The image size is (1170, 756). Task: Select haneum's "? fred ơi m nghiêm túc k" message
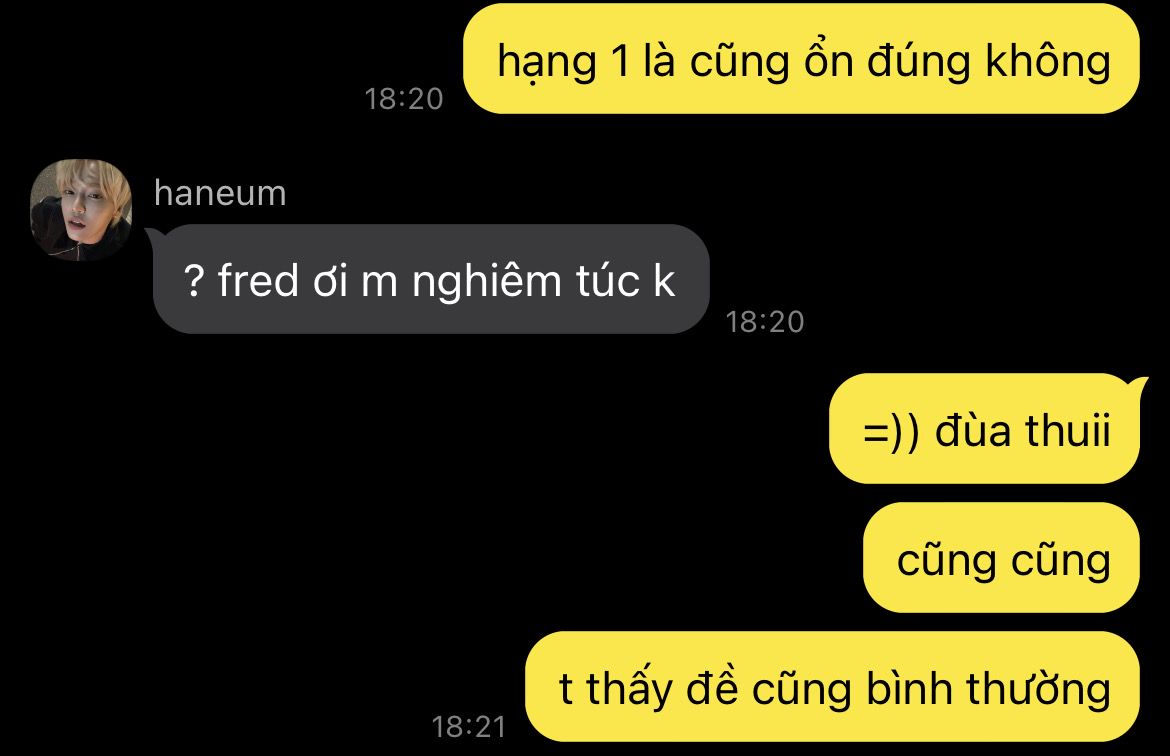pyautogui.click(x=431, y=279)
